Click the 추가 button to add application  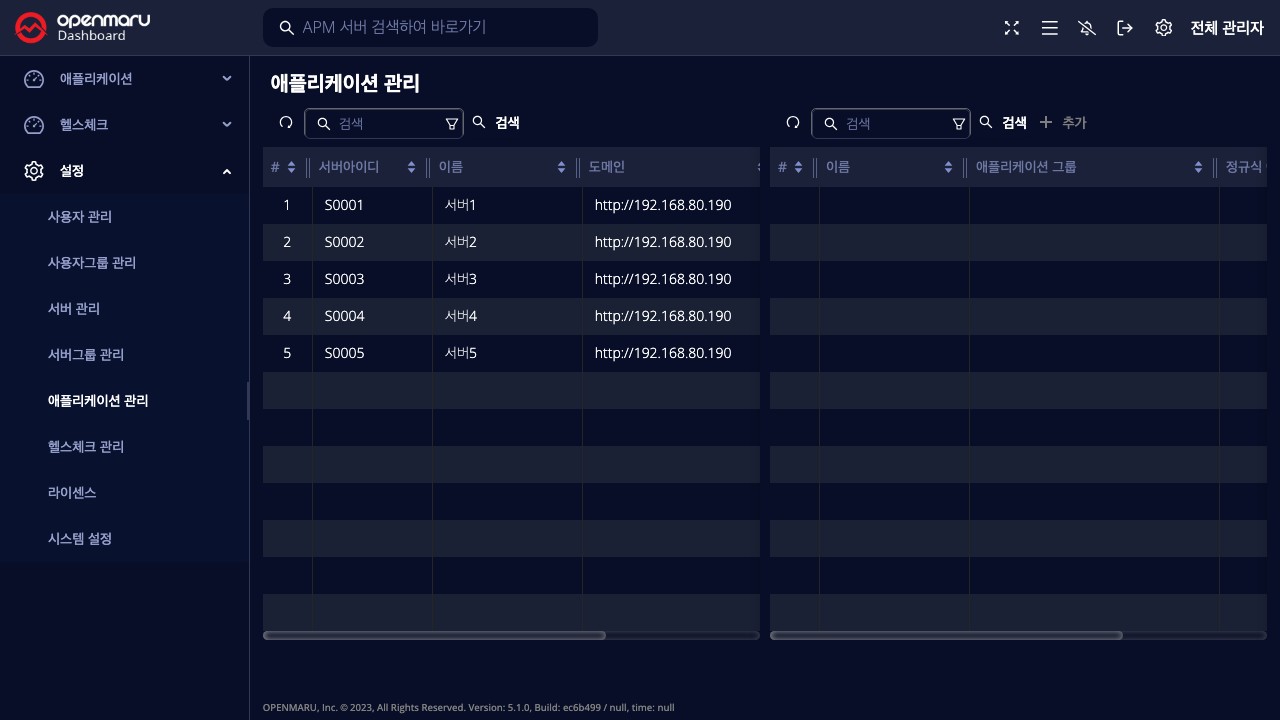1063,122
